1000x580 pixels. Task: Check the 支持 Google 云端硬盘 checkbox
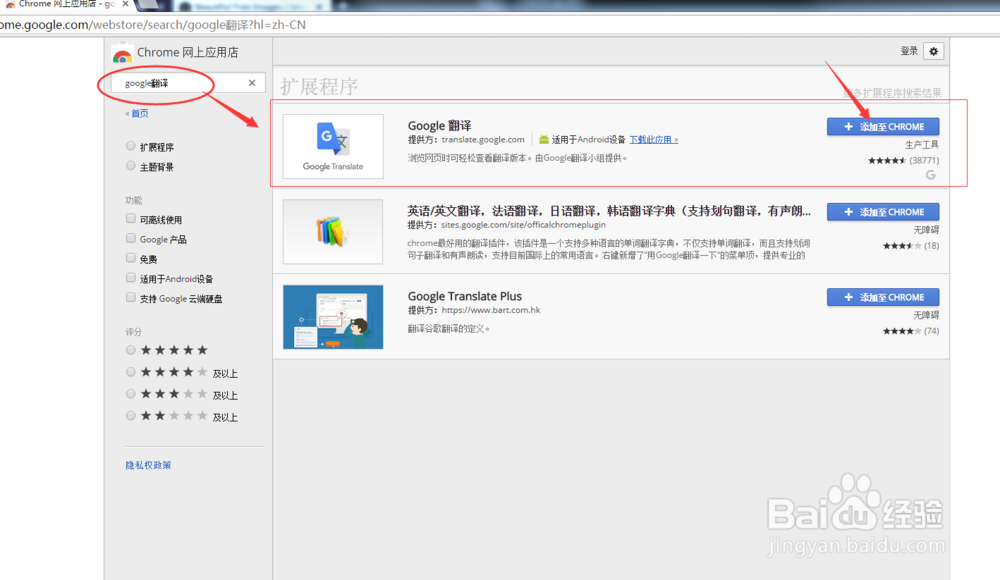click(x=131, y=298)
